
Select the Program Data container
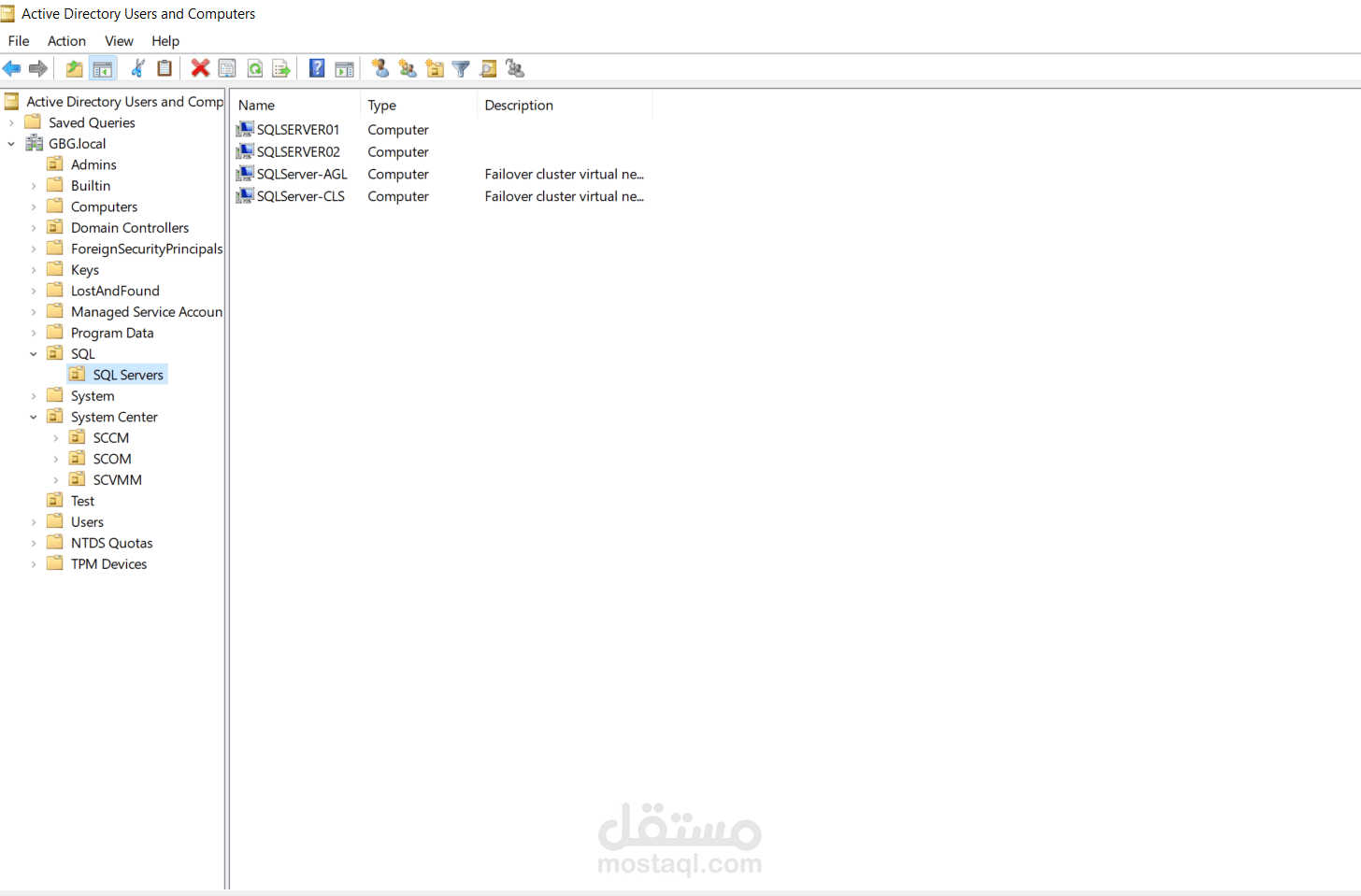pyautogui.click(x=112, y=333)
